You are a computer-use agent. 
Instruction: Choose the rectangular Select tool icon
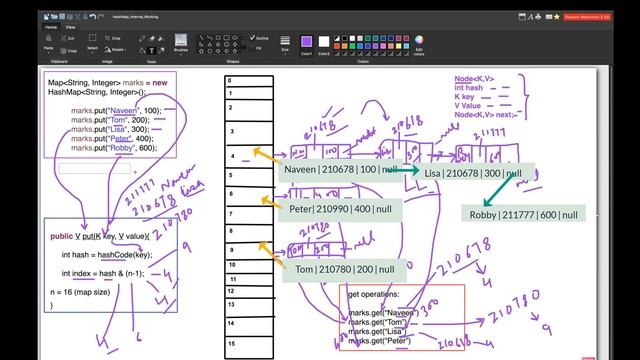tap(93, 38)
